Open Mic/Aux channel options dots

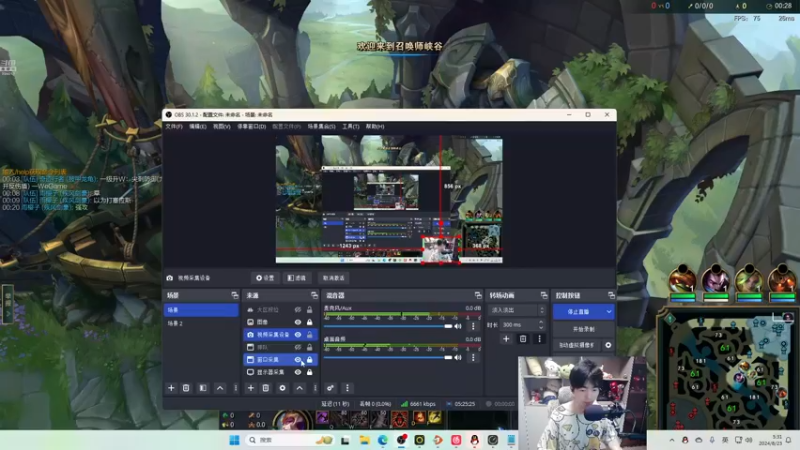(473, 326)
